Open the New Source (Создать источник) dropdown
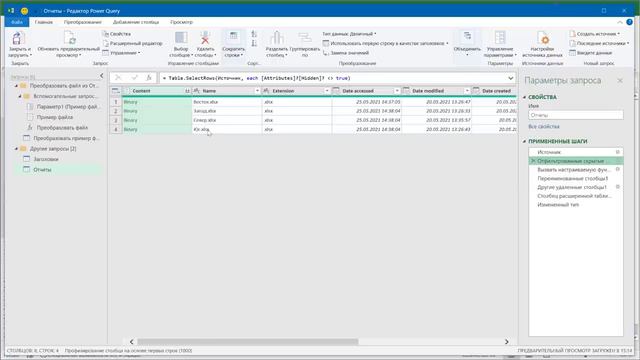The image size is (640, 360). tap(595, 34)
